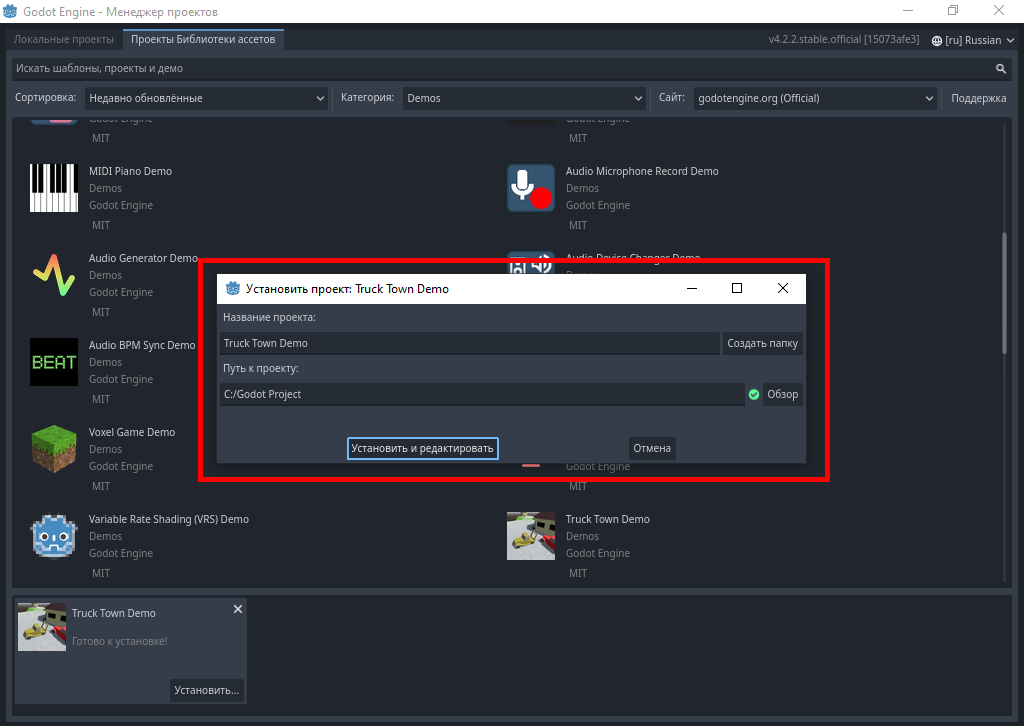The height and width of the screenshot is (726, 1024).
Task: Select the 'Проекты Библиотеки ассетов' tab
Action: 204,40
